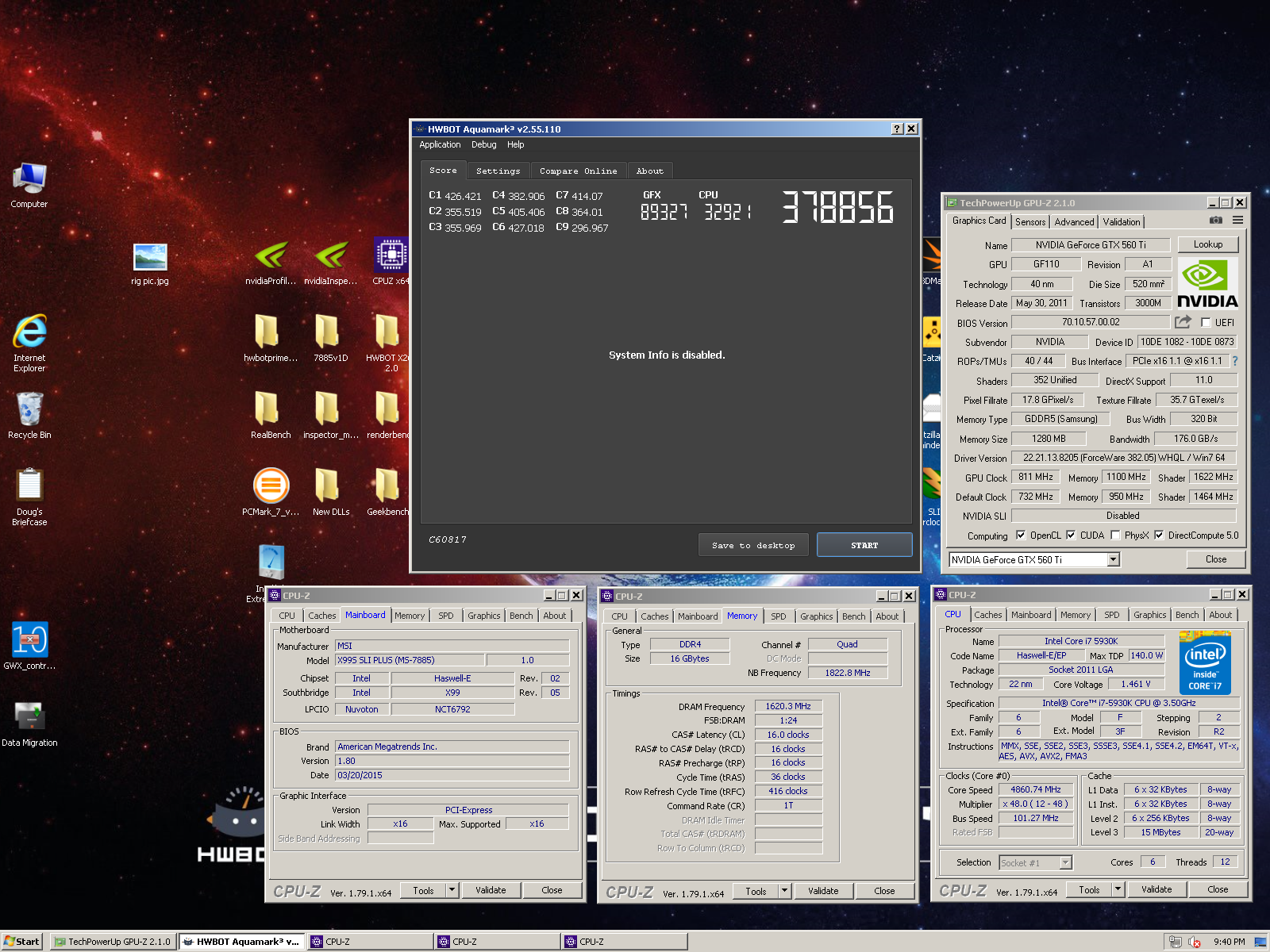This screenshot has height=952, width=1270.
Task: Click Save to desktop button
Action: (753, 545)
